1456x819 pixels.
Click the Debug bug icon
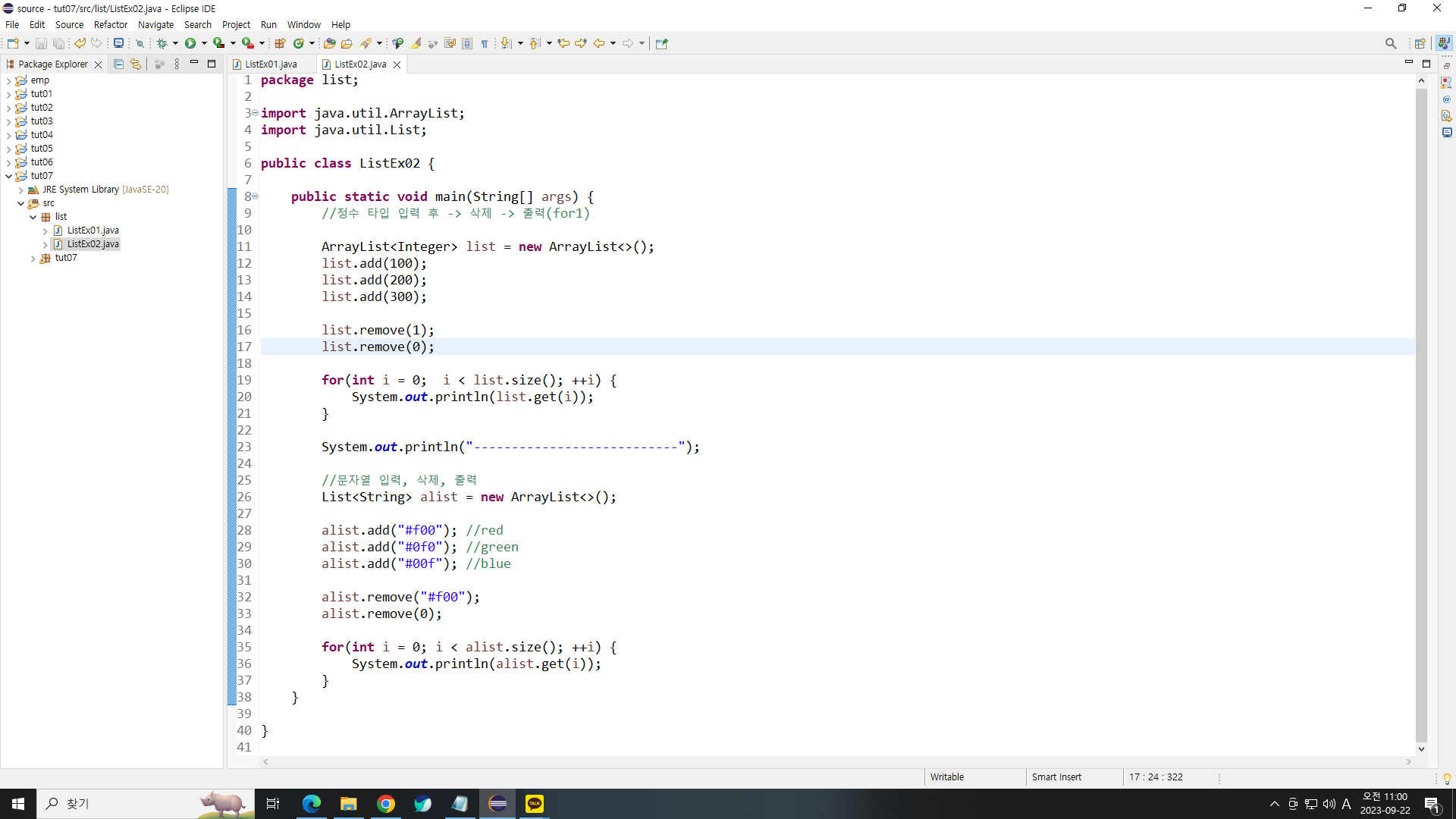(x=162, y=43)
